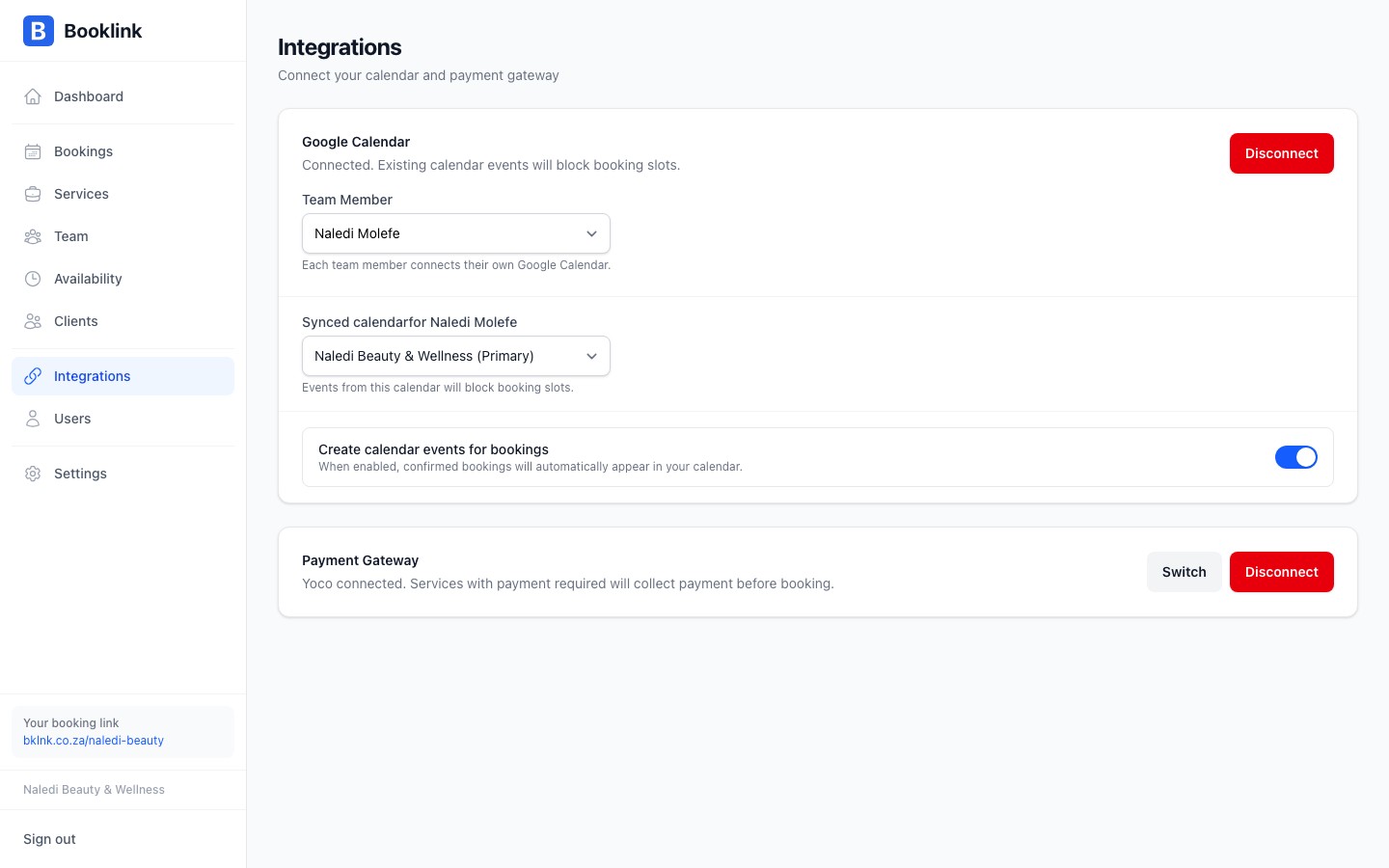This screenshot has width=1389, height=868.
Task: Switch the payment gateway provider
Action: 1184,572
